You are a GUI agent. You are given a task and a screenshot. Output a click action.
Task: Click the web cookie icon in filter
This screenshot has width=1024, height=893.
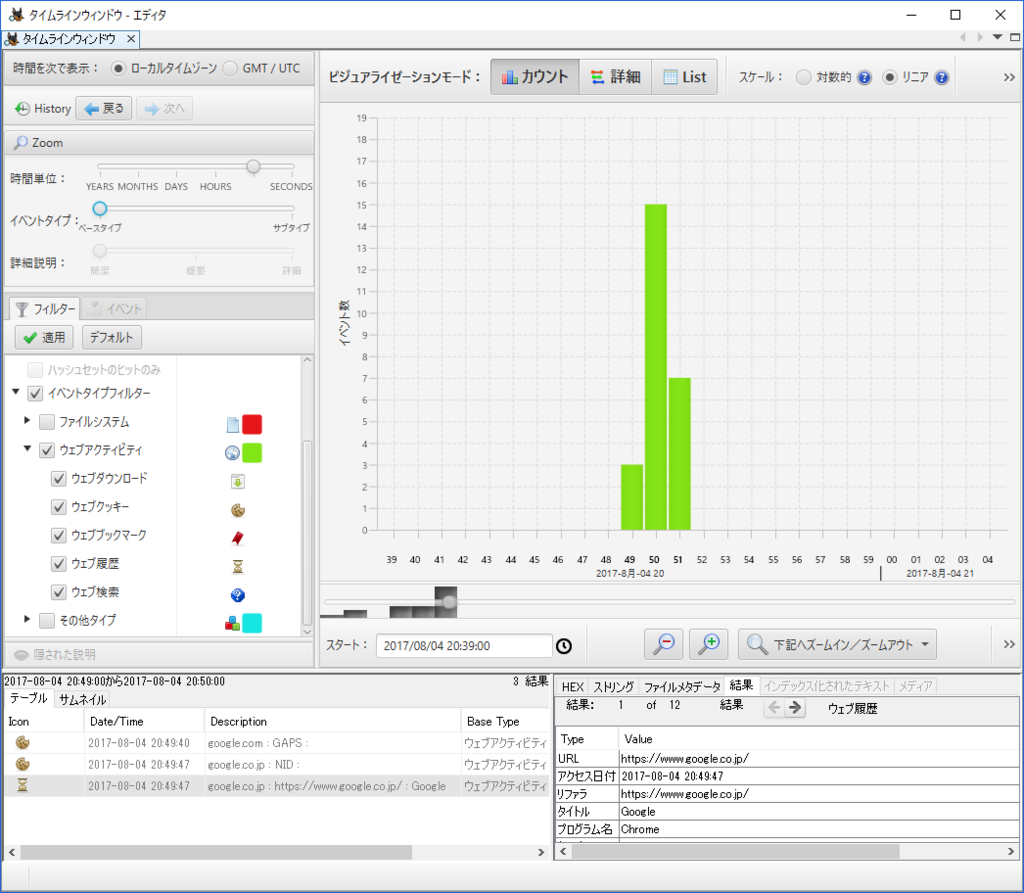[x=238, y=510]
